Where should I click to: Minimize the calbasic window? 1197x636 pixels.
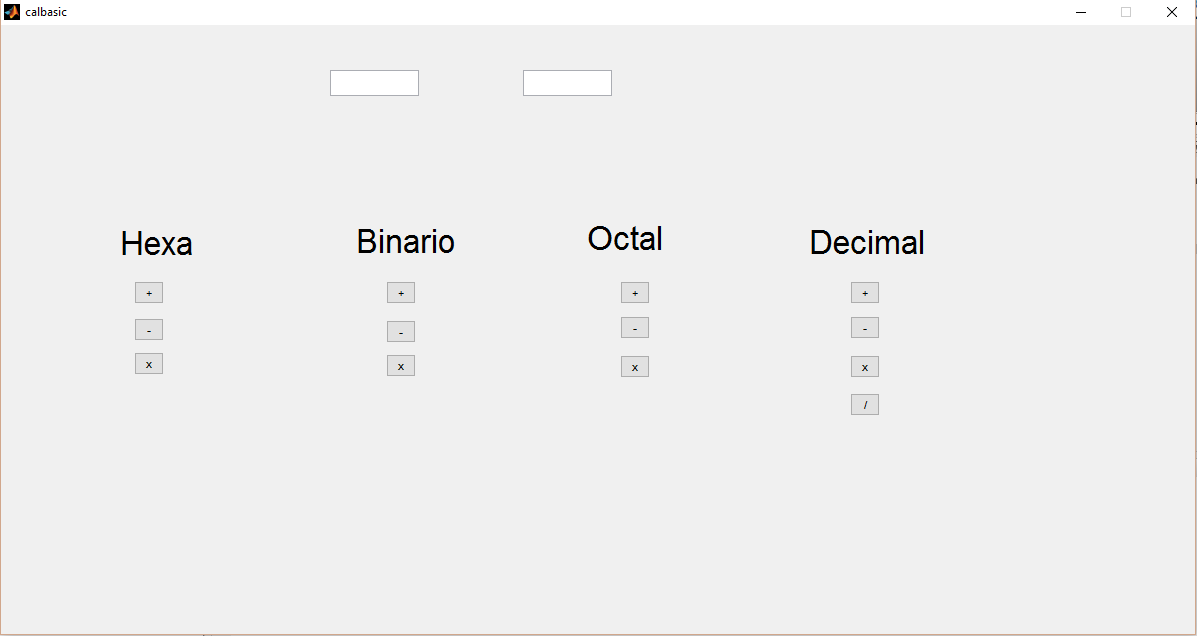click(1080, 12)
